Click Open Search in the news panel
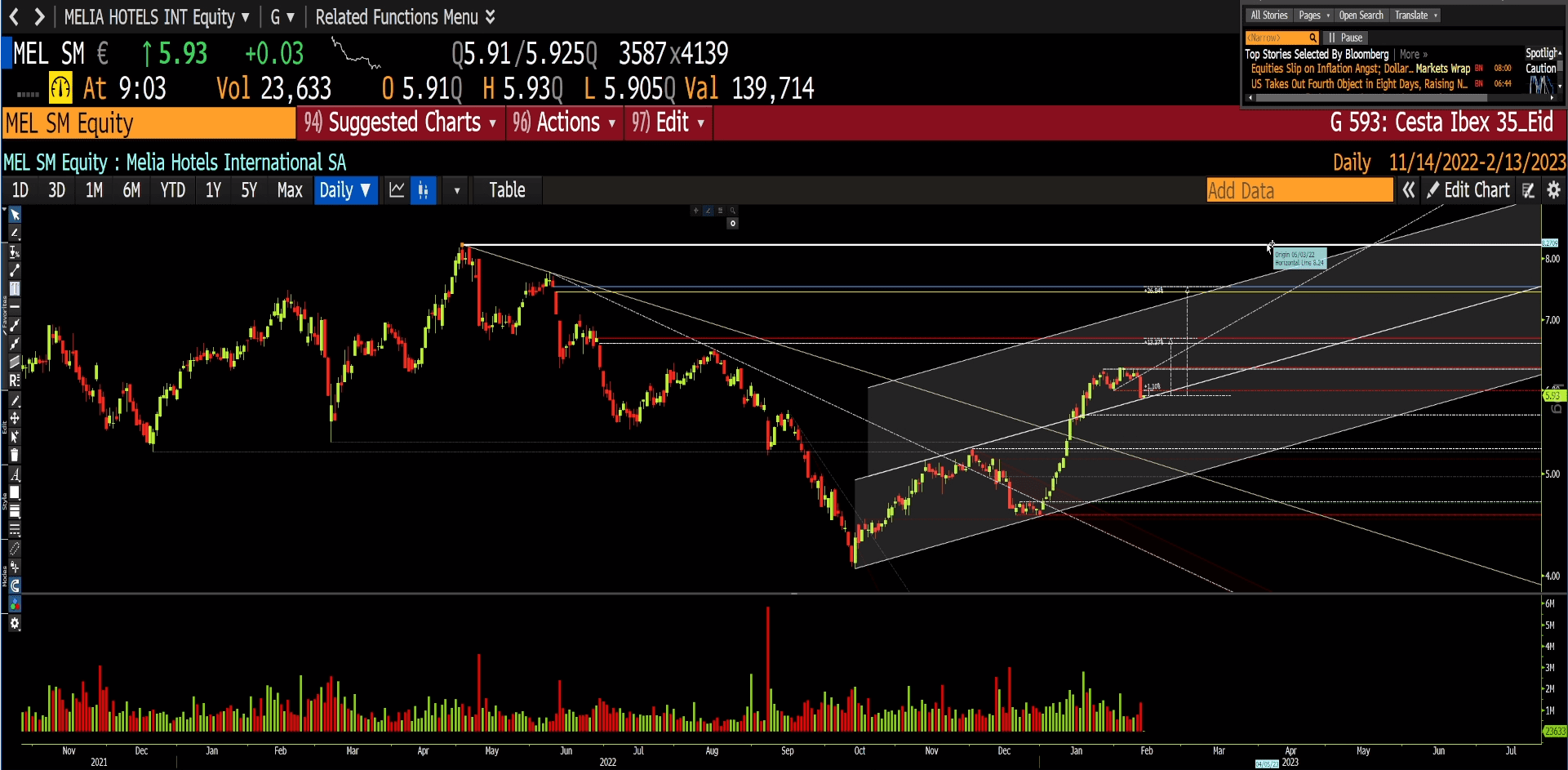Screen dimensions: 1568x770 click(1361, 16)
